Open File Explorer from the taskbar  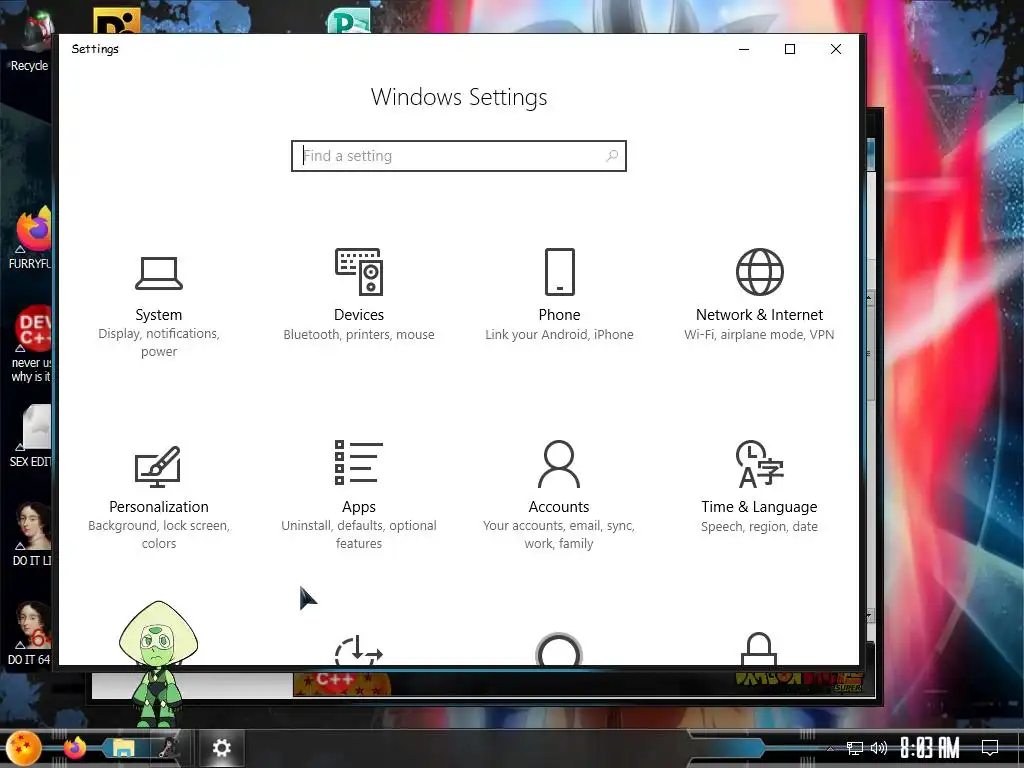(123, 748)
